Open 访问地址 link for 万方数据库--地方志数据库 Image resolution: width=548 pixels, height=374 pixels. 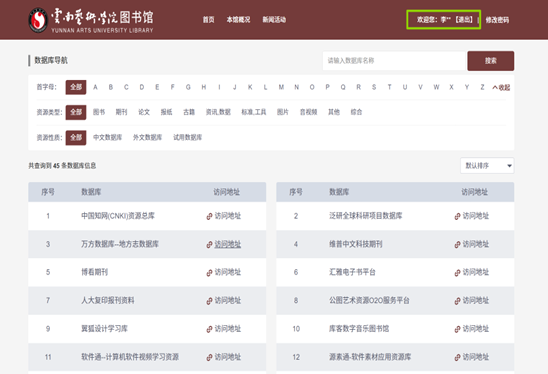click(228, 244)
